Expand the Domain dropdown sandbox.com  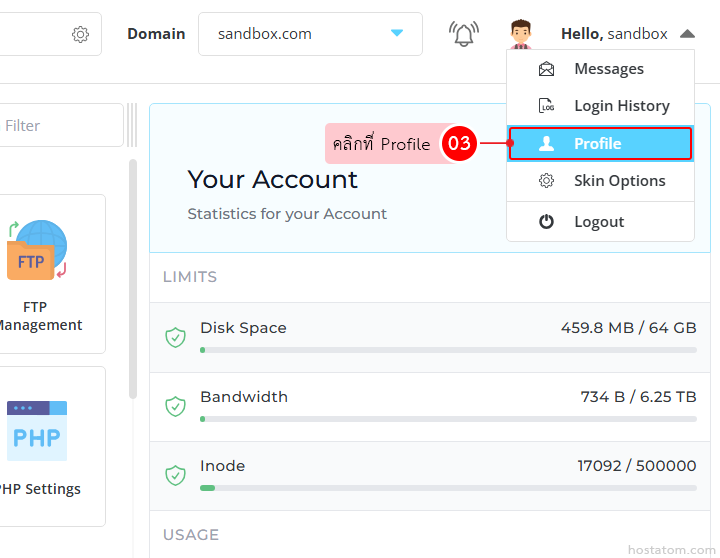[x=300, y=34]
